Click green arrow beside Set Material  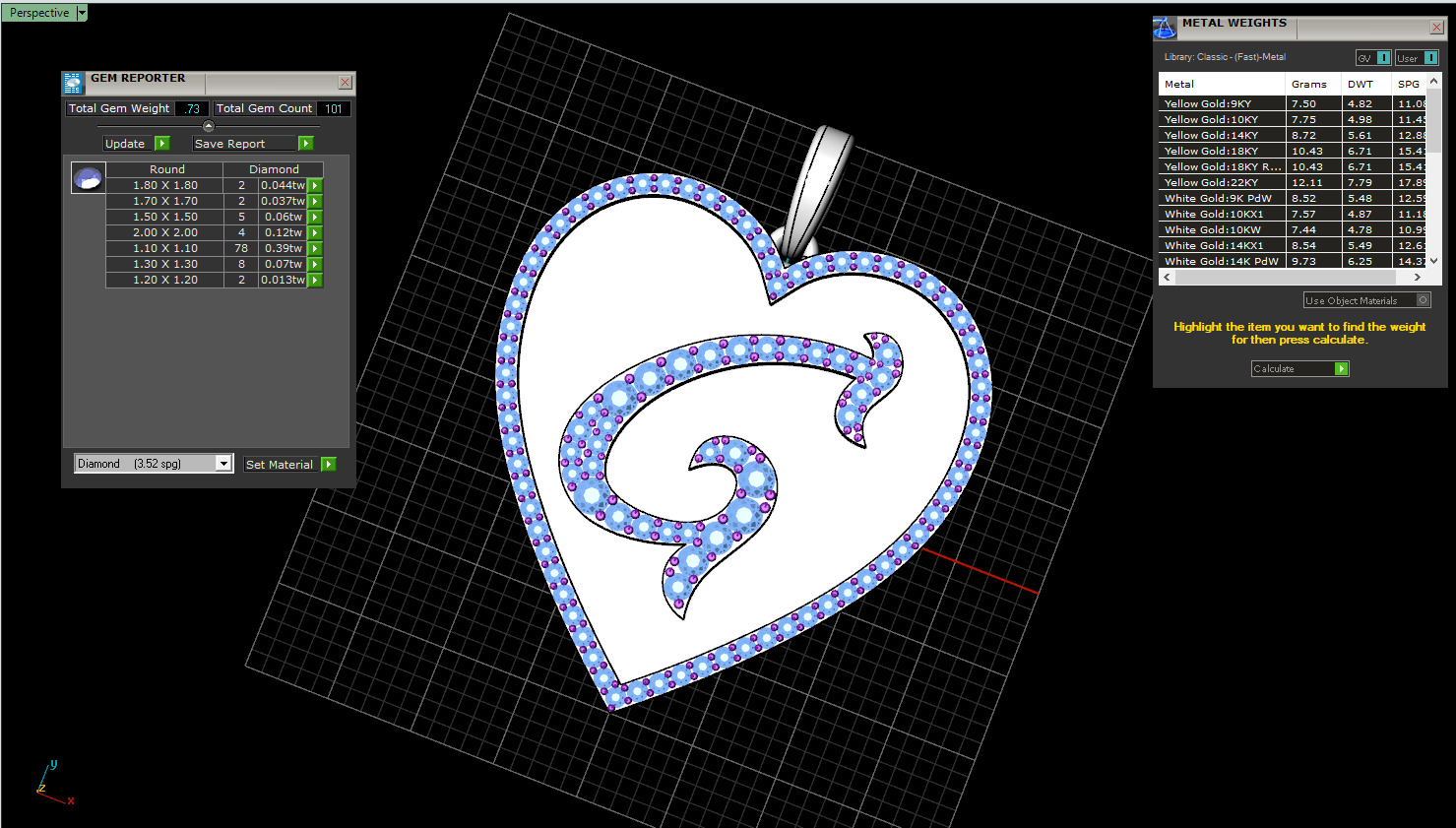(329, 464)
